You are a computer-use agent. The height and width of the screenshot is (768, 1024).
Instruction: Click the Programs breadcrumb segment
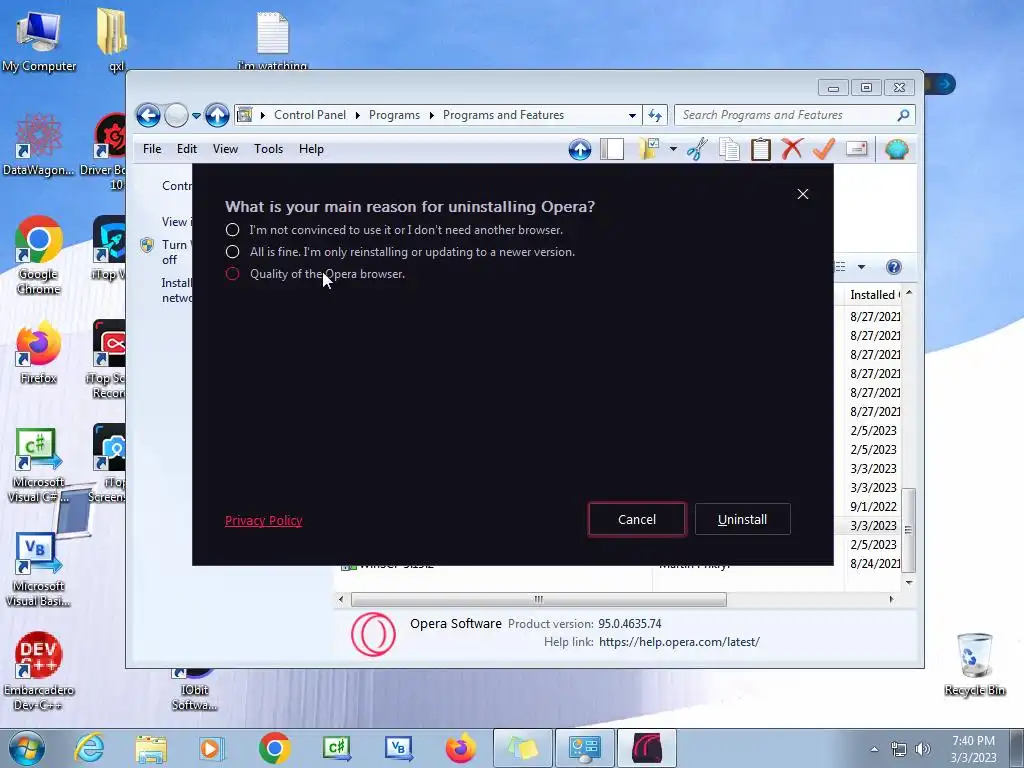click(394, 115)
